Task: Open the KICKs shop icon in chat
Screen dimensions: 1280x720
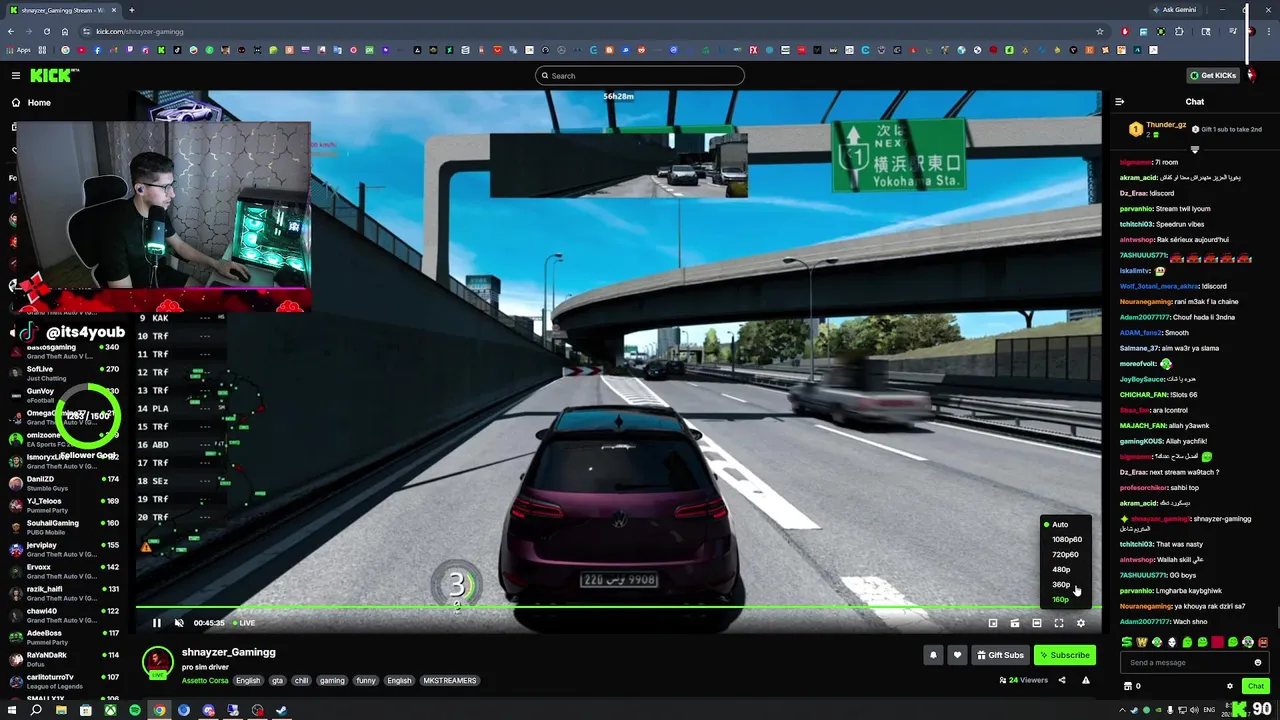Action: (x=1129, y=686)
